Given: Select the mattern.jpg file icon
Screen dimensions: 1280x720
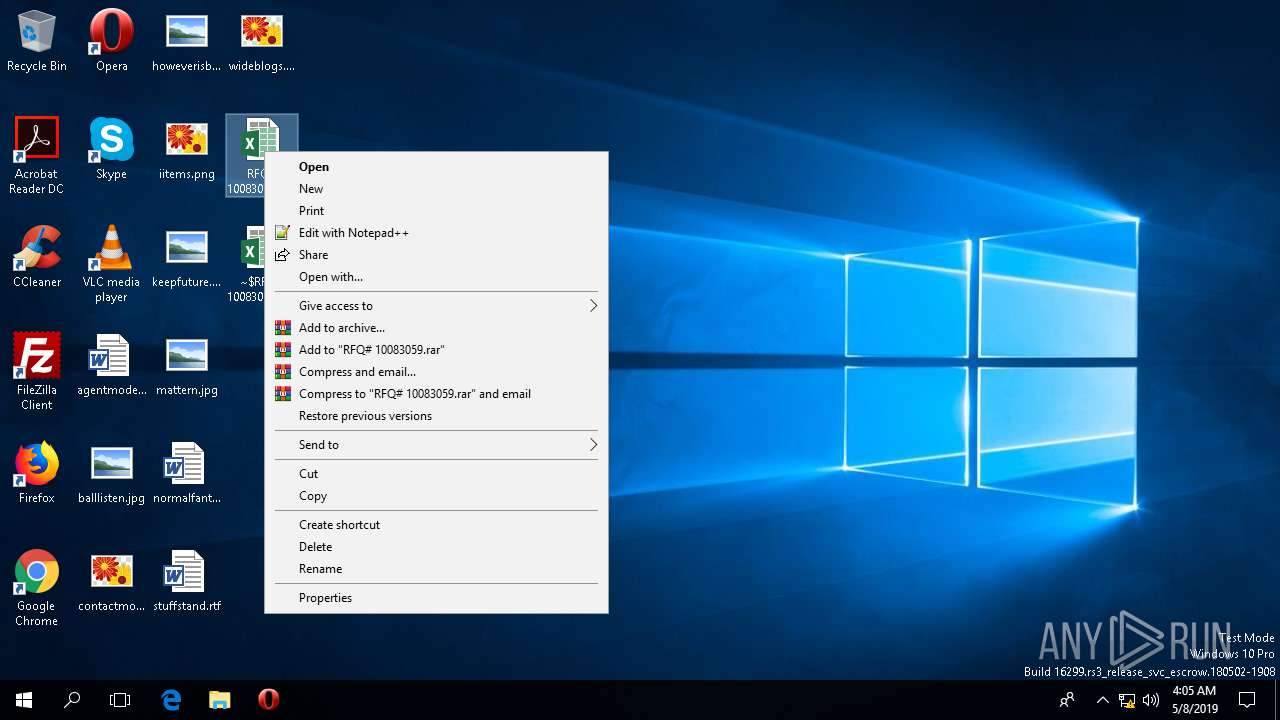Looking at the screenshot, I should (x=186, y=365).
